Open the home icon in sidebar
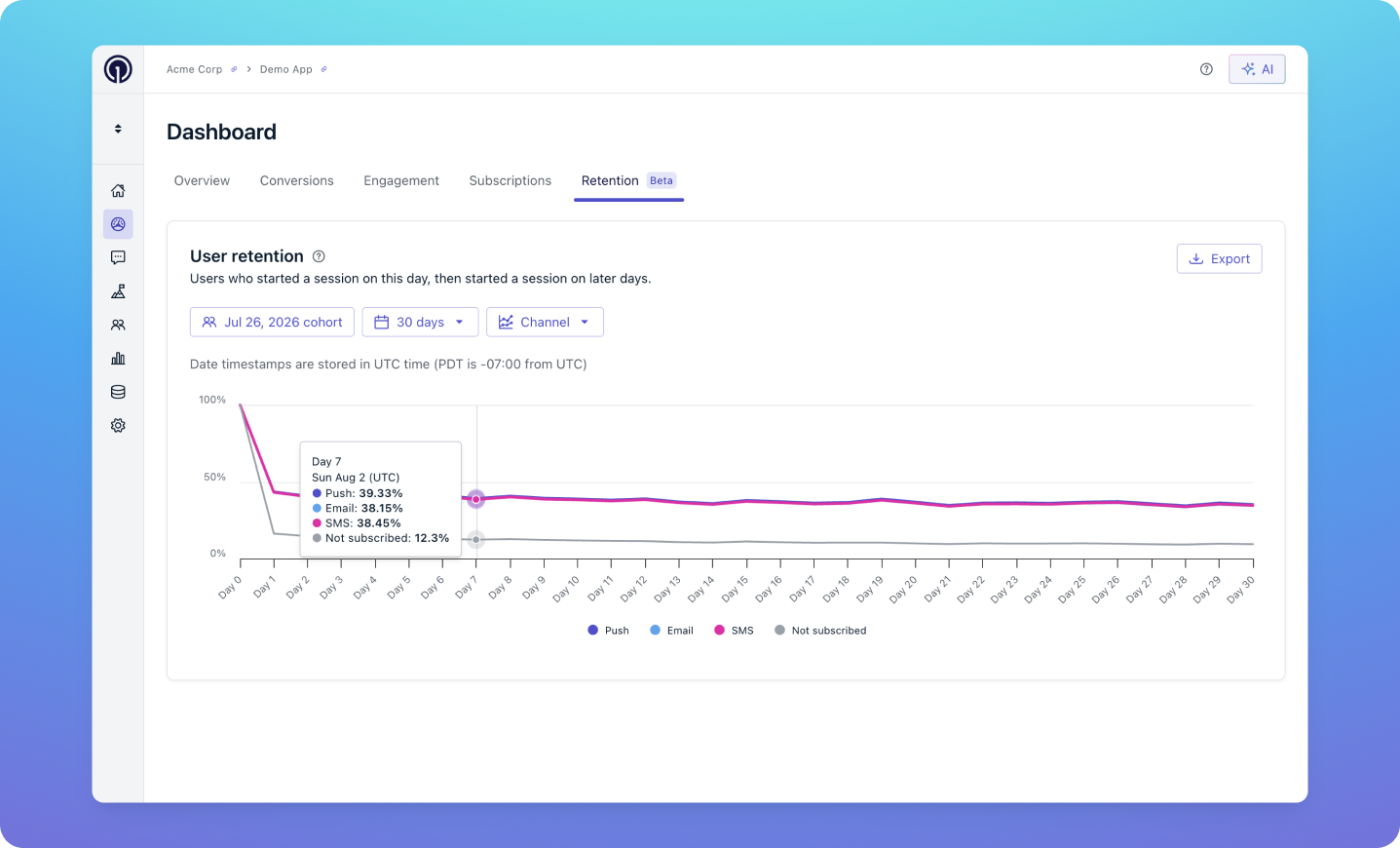The width and height of the screenshot is (1400, 848). click(x=118, y=191)
